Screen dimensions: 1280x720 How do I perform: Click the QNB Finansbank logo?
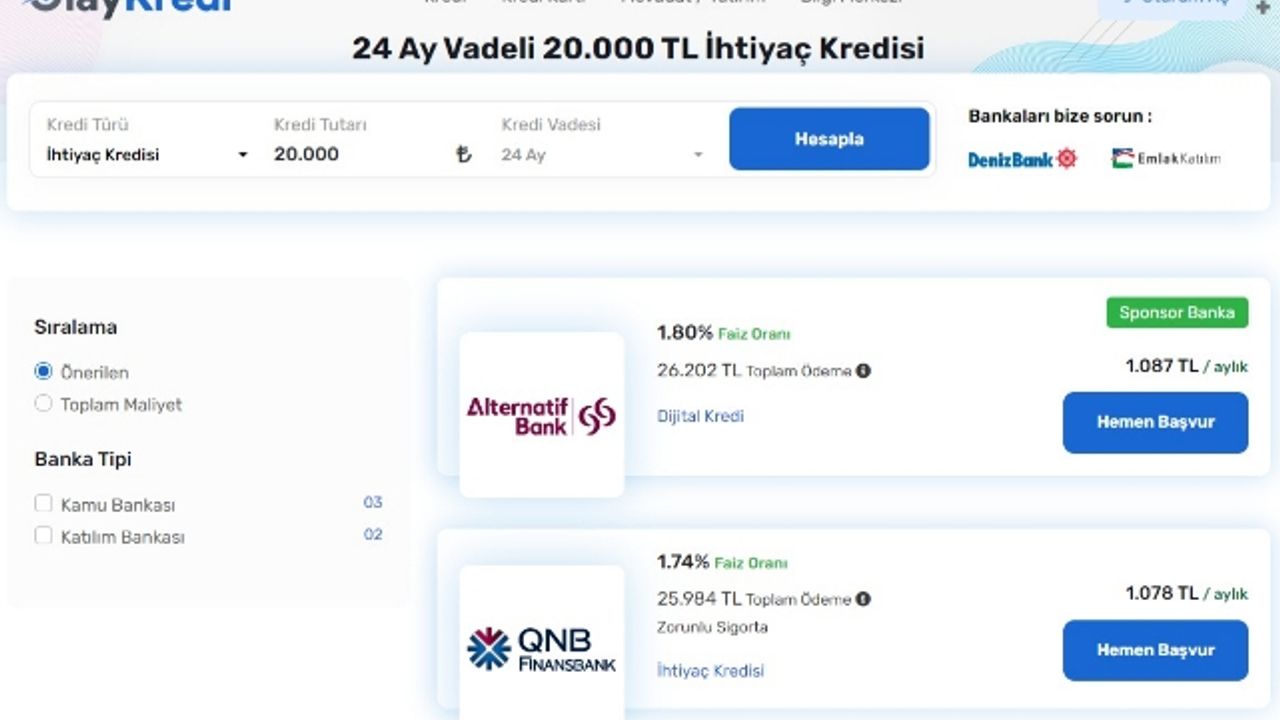pos(541,649)
